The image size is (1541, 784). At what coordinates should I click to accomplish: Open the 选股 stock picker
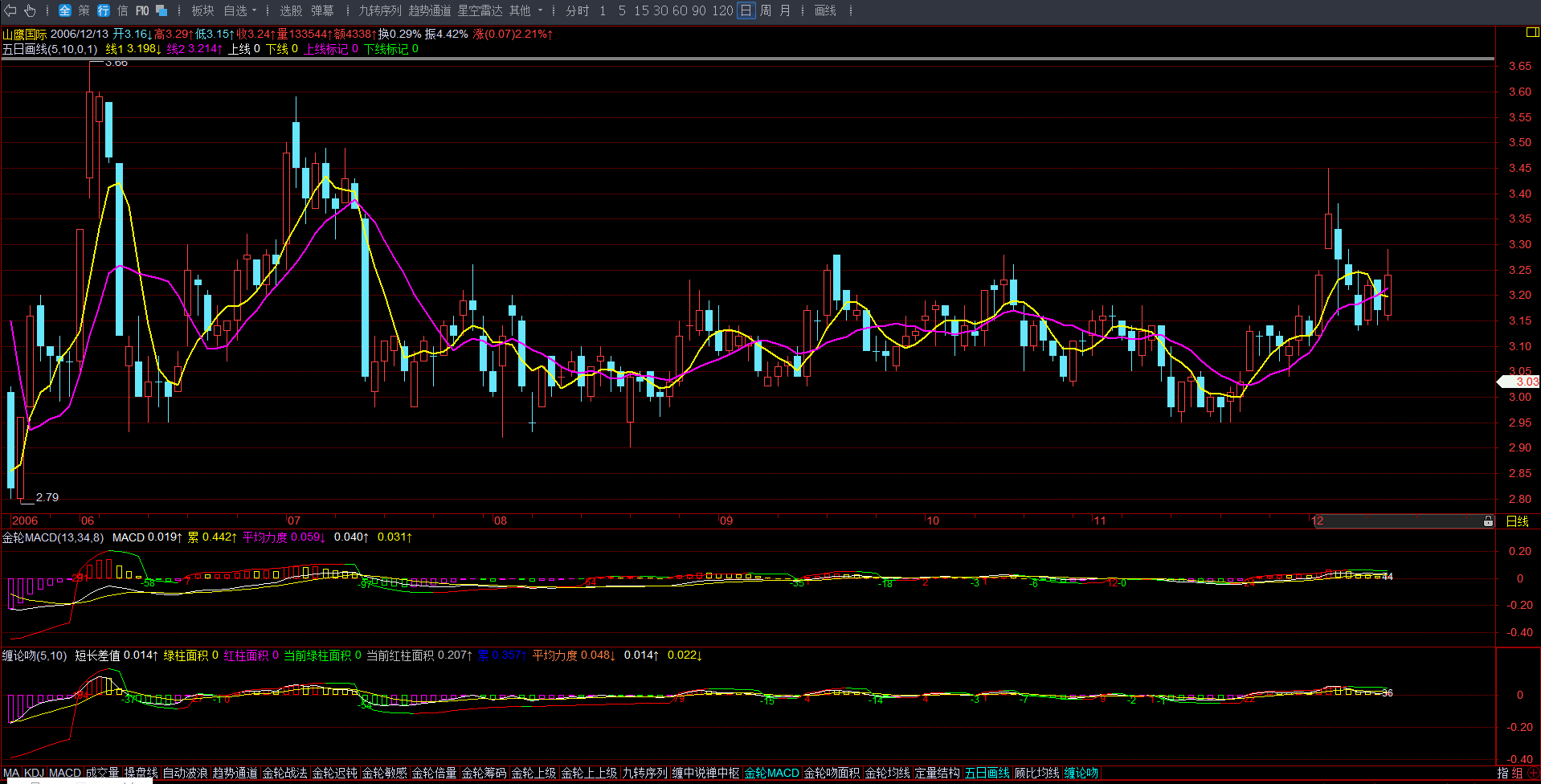[x=291, y=10]
